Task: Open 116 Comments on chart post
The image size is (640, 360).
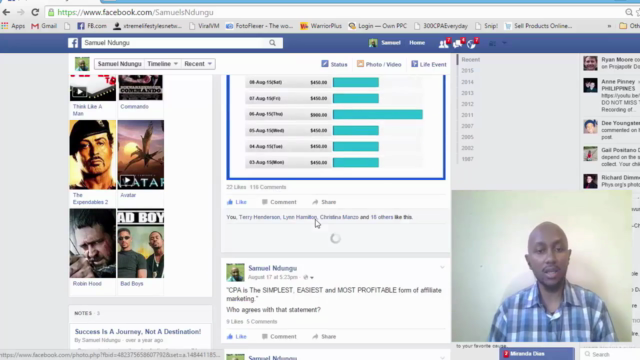Action: (268, 187)
